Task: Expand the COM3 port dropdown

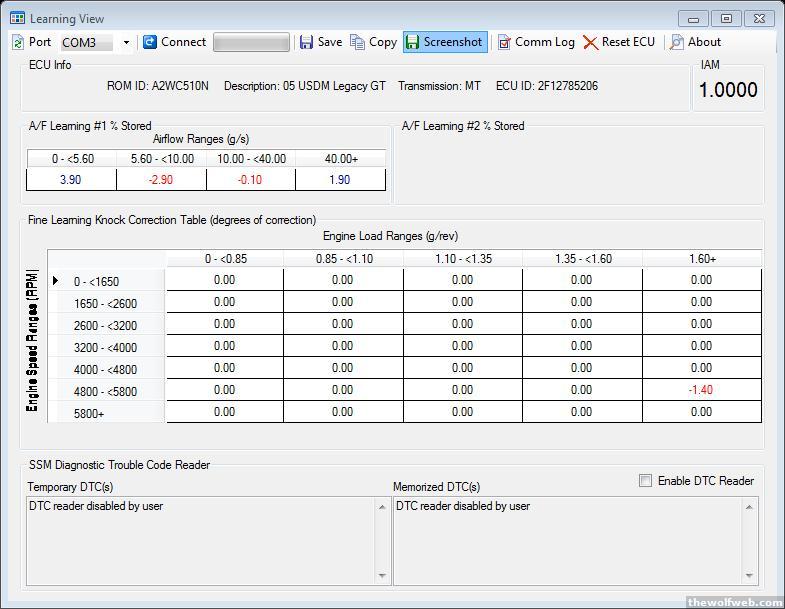Action: tap(126, 43)
